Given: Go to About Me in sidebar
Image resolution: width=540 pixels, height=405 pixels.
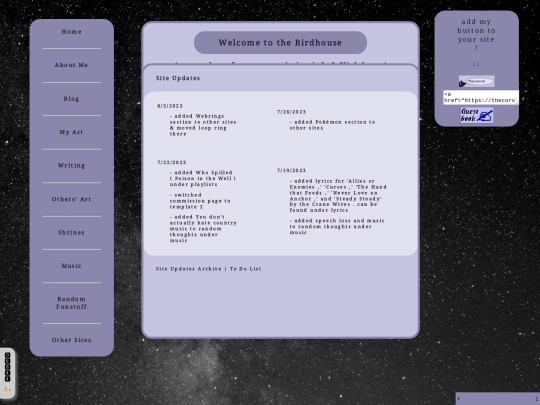Looking at the screenshot, I should click(x=72, y=65).
